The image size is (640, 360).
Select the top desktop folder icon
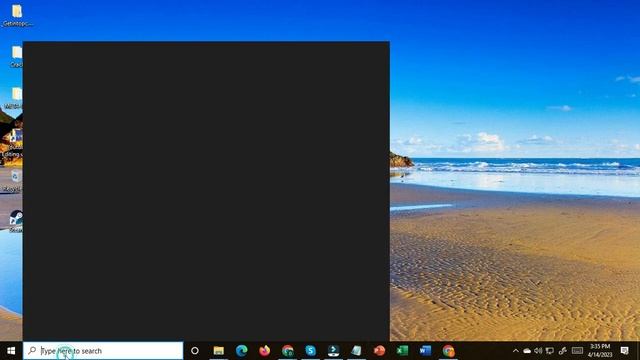(x=17, y=16)
